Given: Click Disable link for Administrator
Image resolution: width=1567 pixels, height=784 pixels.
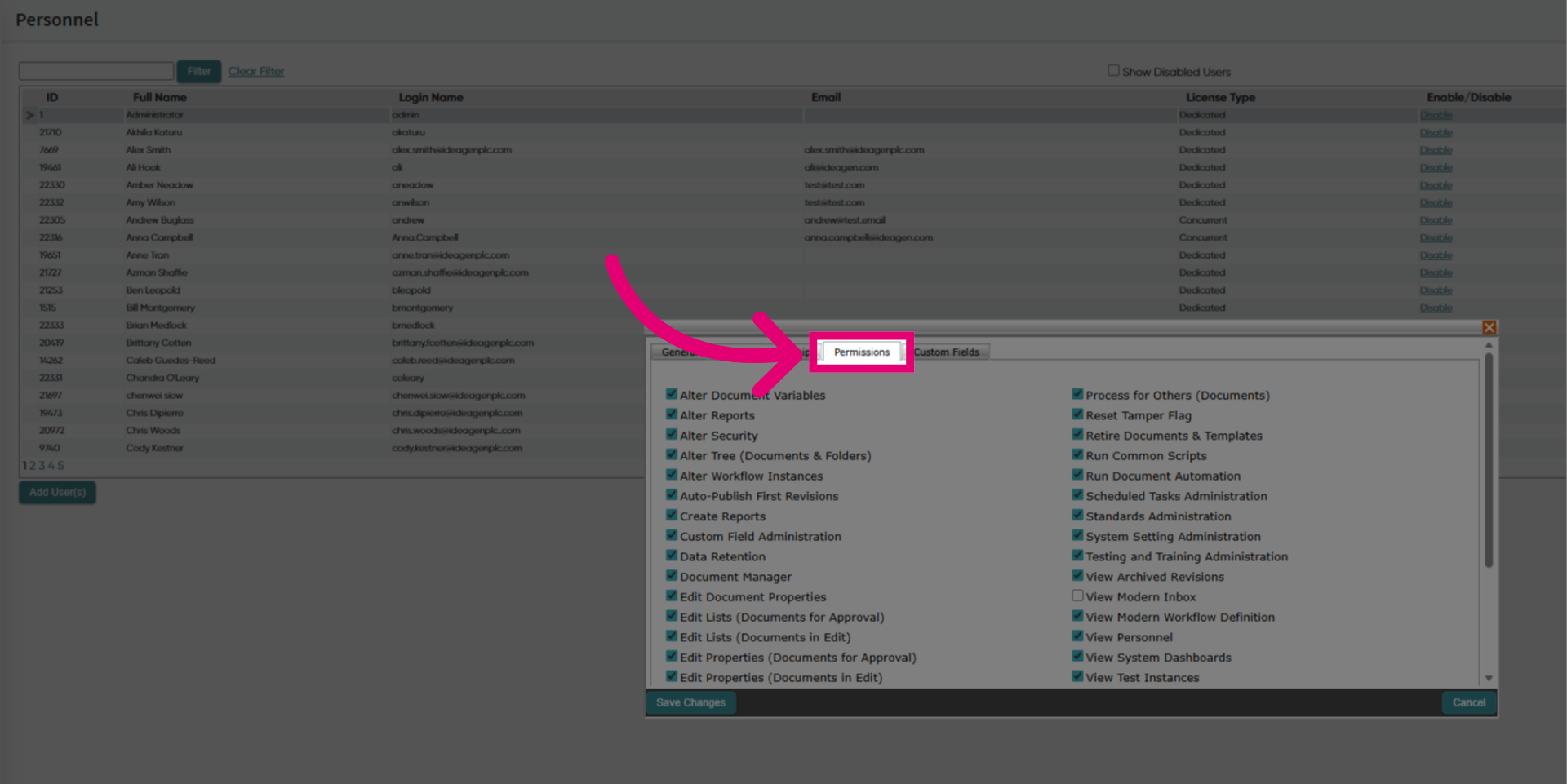Looking at the screenshot, I should tap(1436, 115).
